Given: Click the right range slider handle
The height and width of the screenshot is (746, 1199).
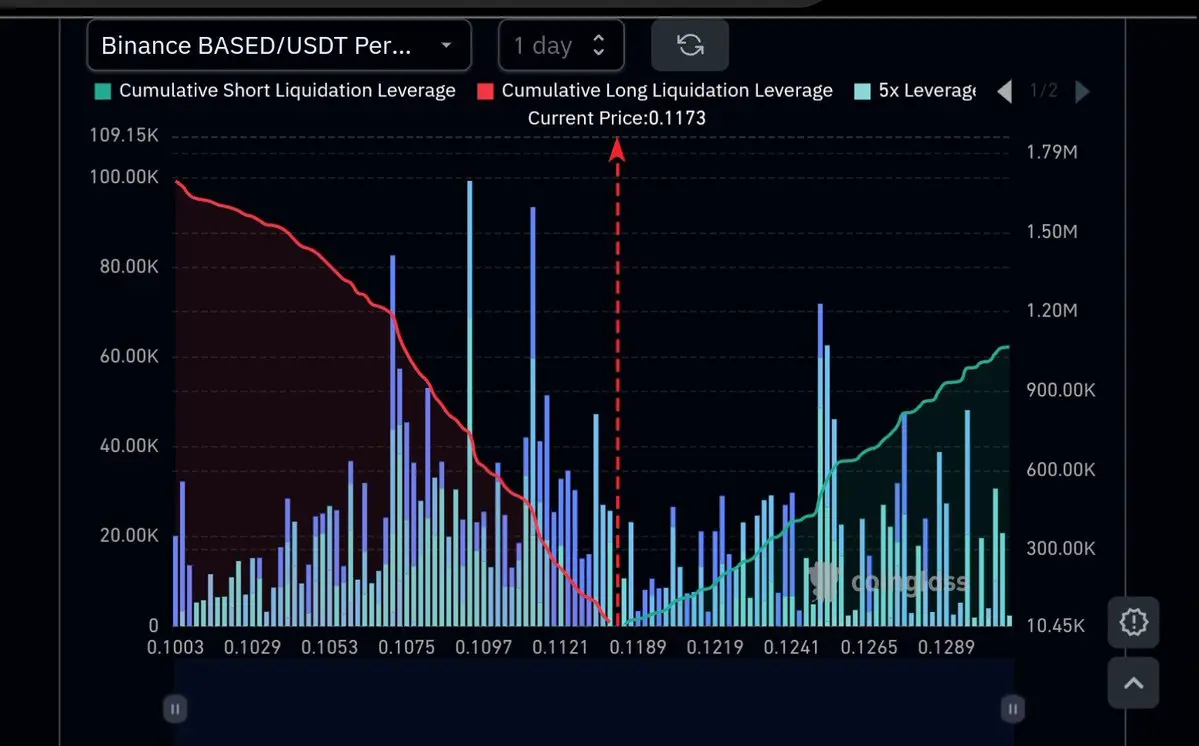Looking at the screenshot, I should click(x=1012, y=709).
